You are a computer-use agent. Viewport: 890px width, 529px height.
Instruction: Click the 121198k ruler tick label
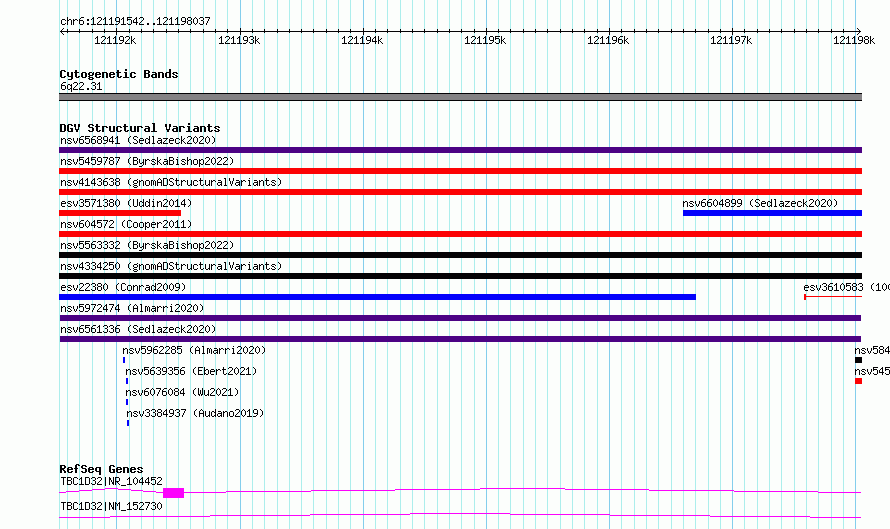pyautogui.click(x=854, y=40)
